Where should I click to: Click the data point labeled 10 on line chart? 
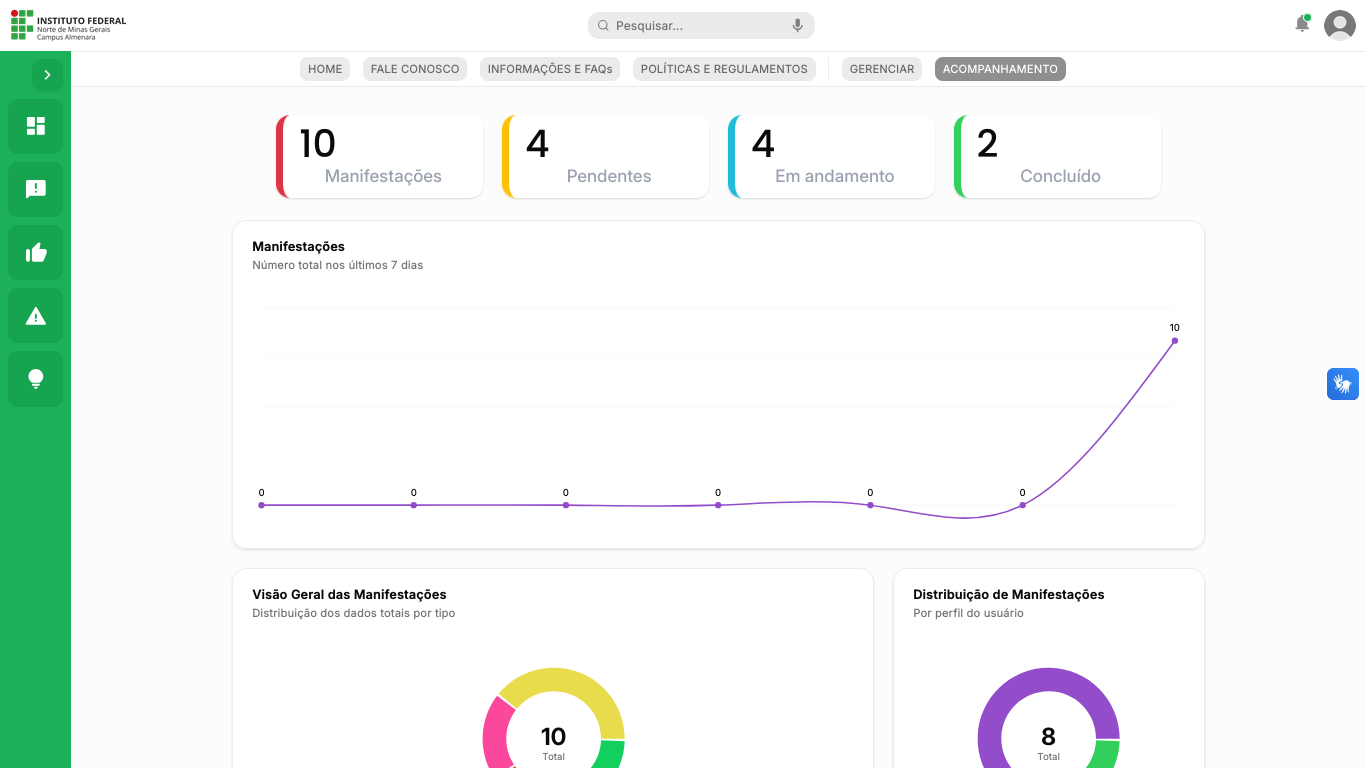(1174, 341)
